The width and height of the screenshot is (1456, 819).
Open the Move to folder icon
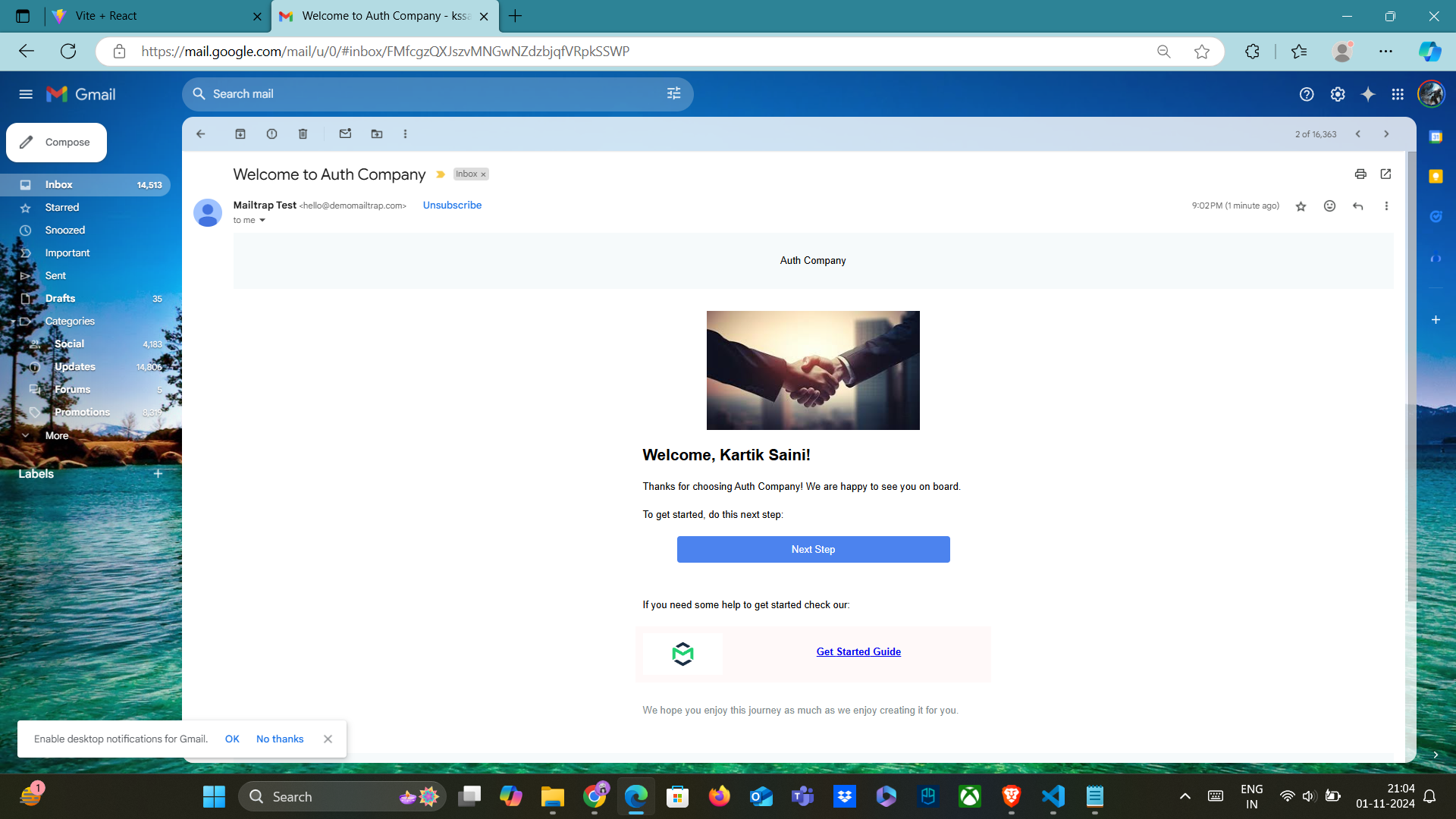tap(377, 134)
